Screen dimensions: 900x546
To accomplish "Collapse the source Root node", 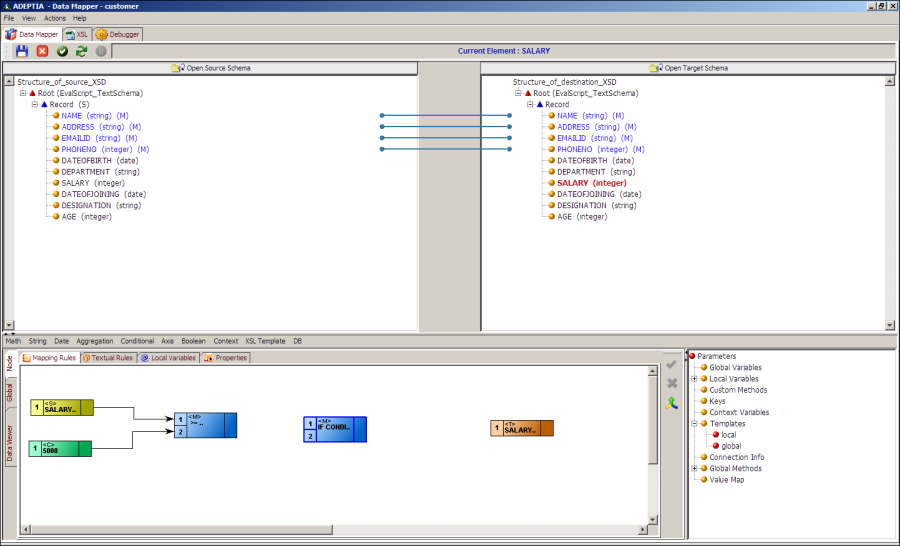I will 23,93.
